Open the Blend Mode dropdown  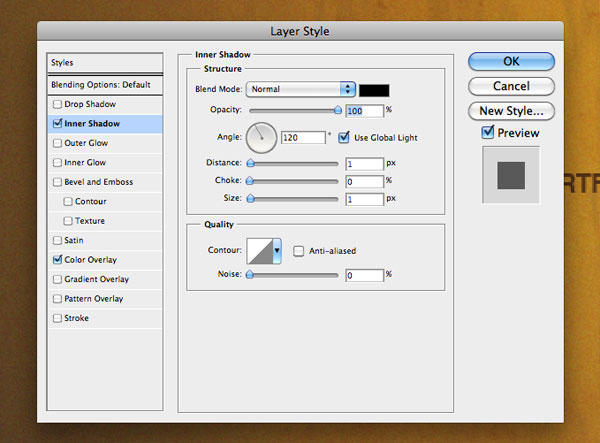(301, 90)
